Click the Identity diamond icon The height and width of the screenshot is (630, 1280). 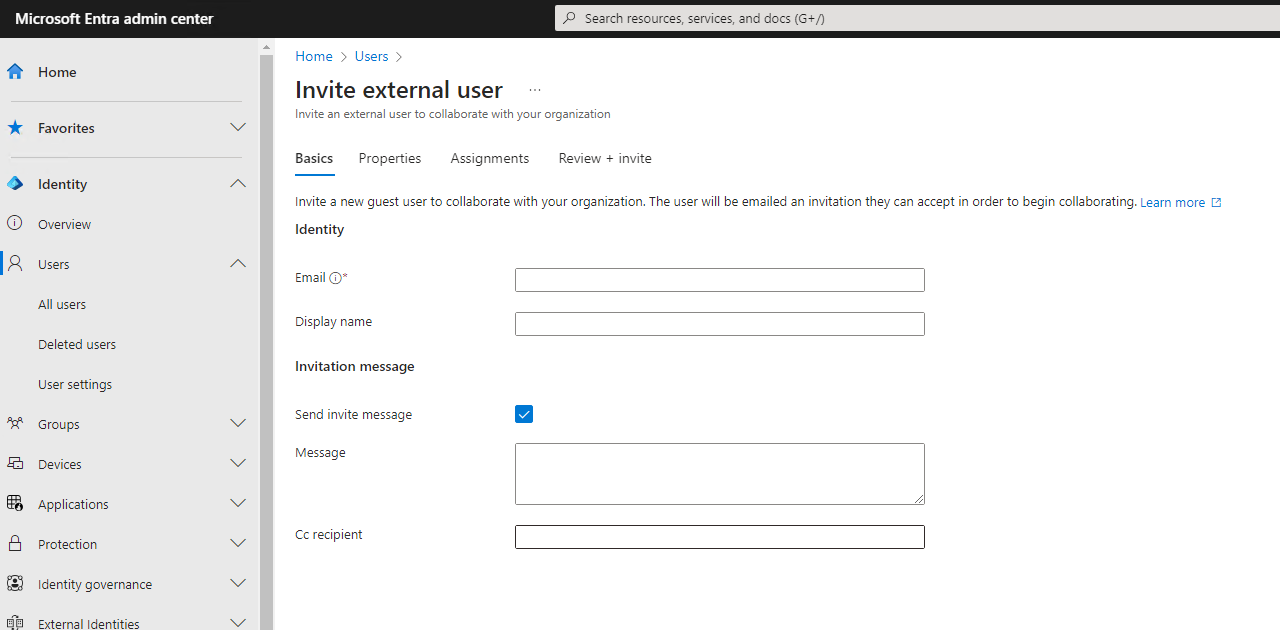15,184
